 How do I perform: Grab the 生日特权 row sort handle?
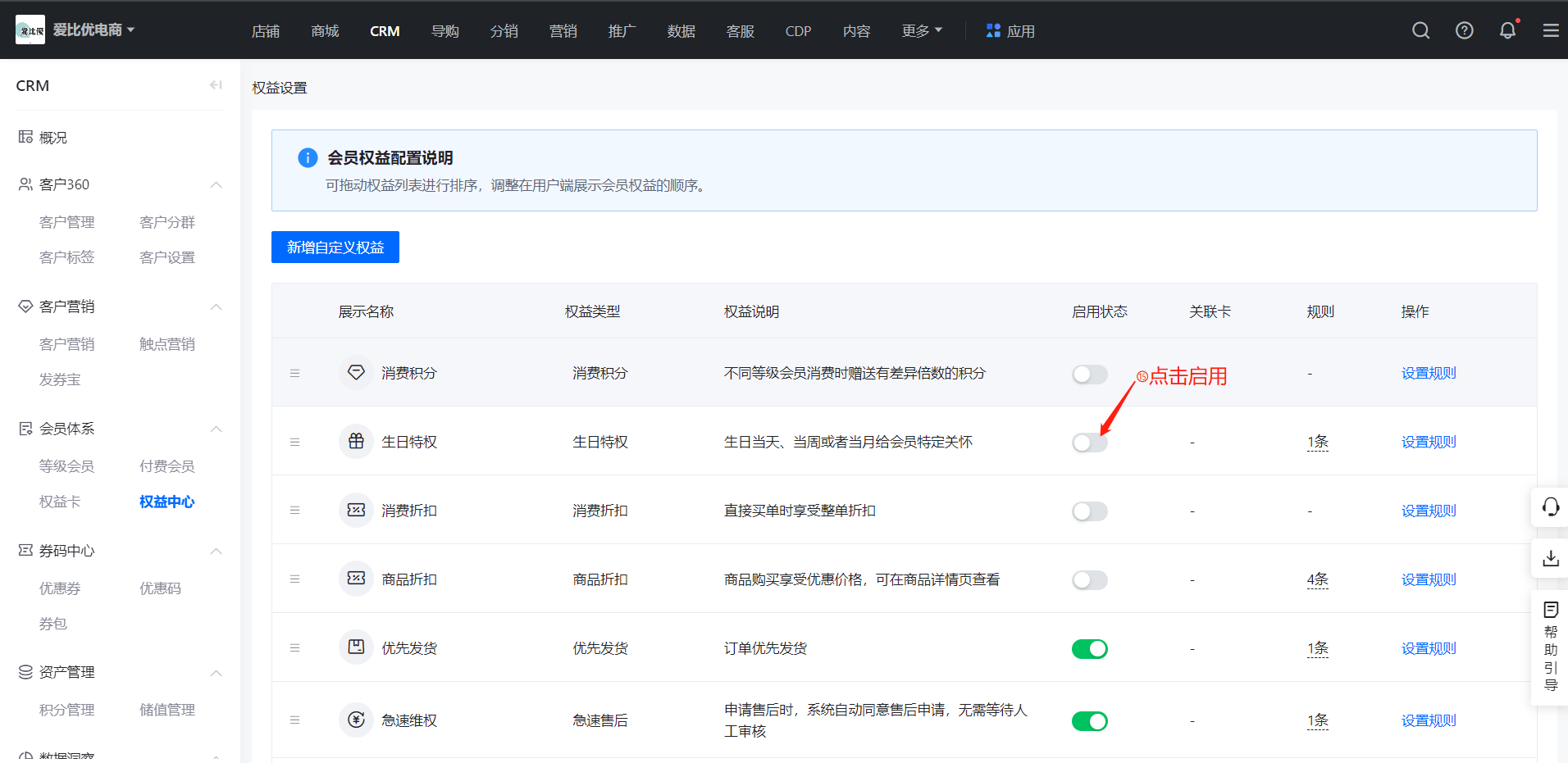click(294, 442)
